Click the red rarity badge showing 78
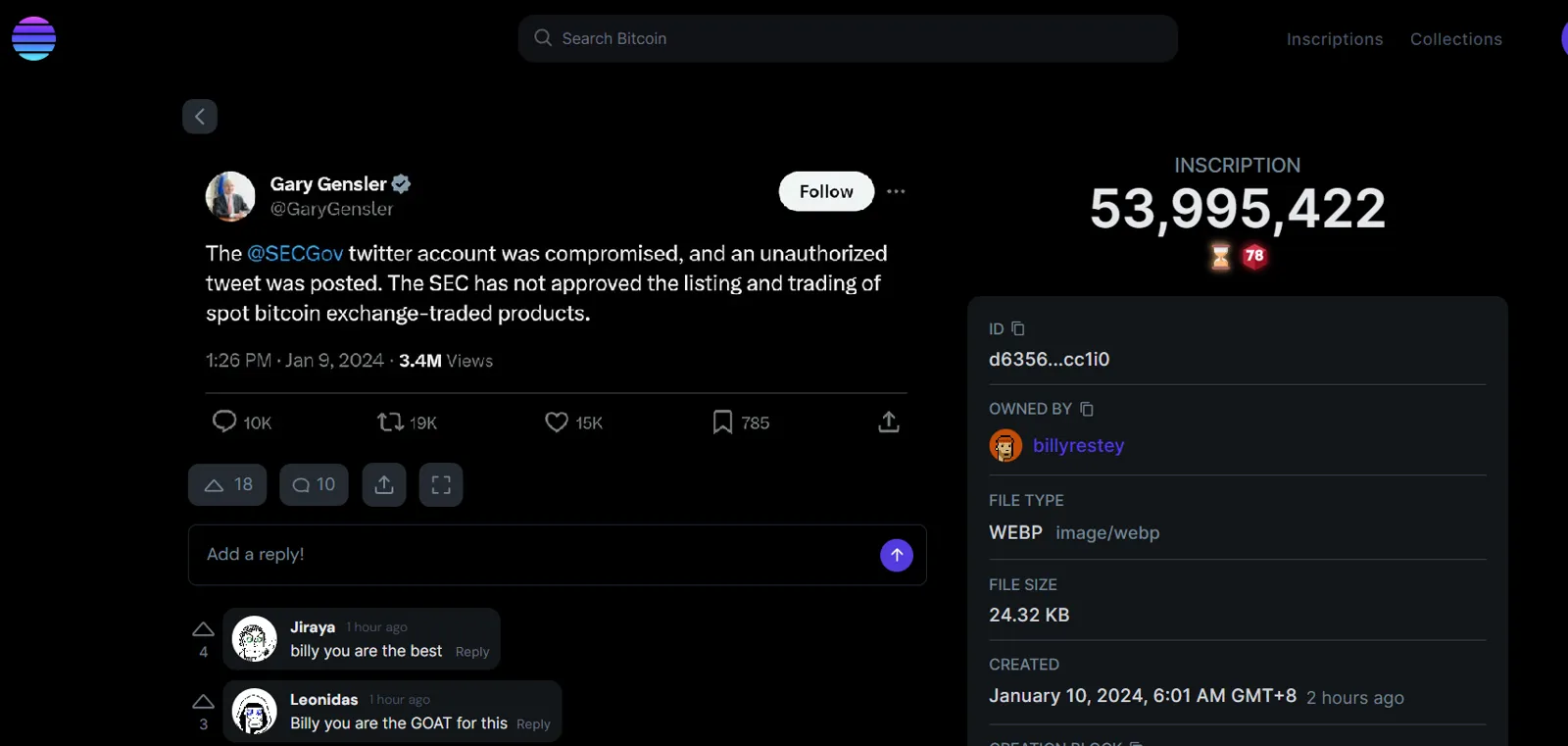 (x=1254, y=256)
